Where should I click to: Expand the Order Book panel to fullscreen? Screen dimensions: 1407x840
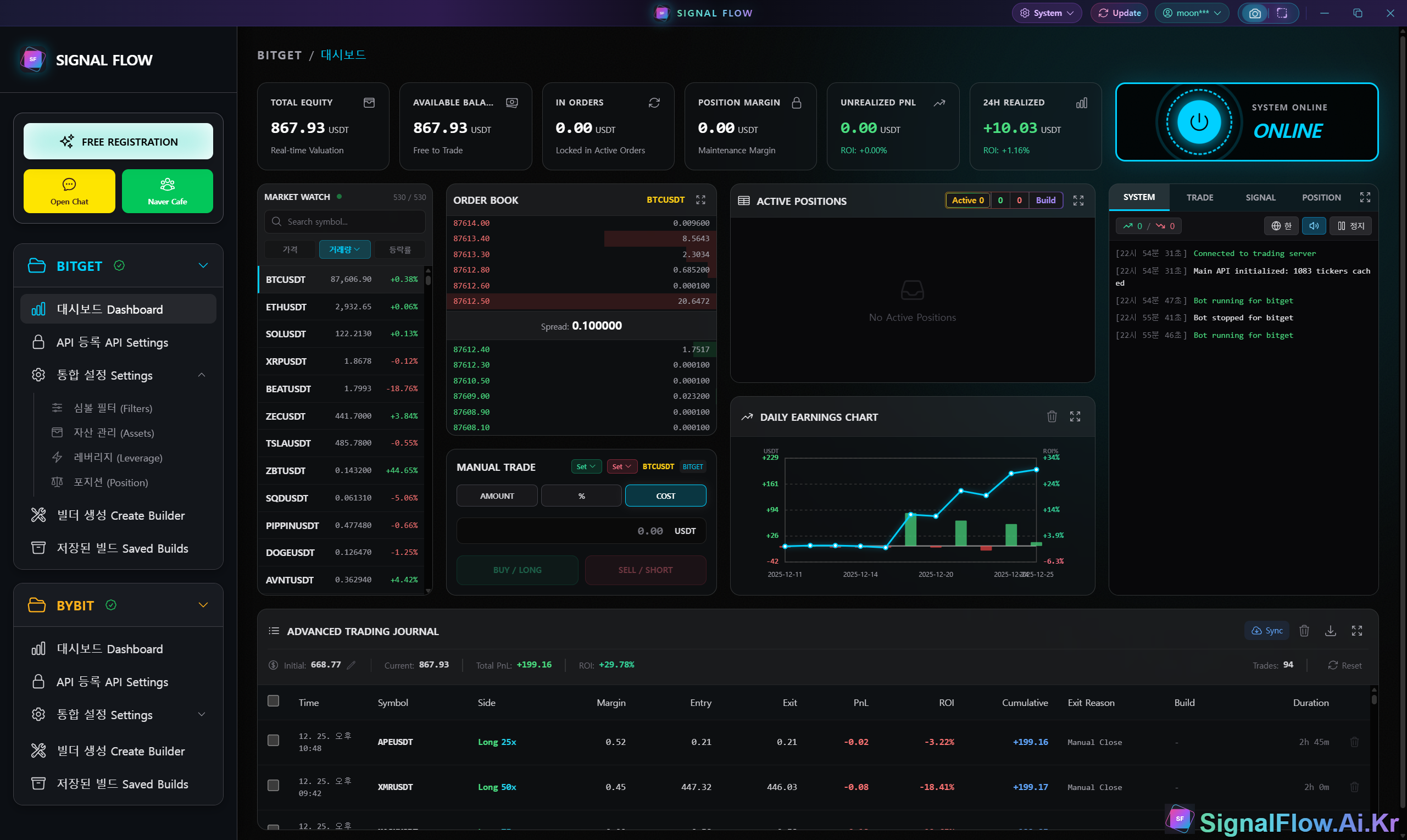(x=700, y=200)
